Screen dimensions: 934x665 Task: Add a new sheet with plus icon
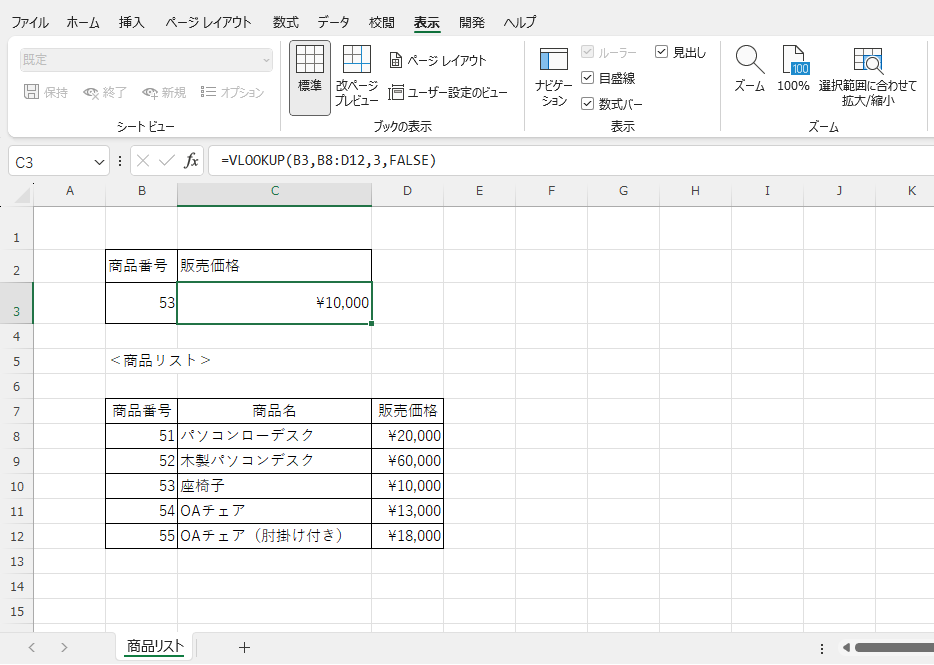244,648
